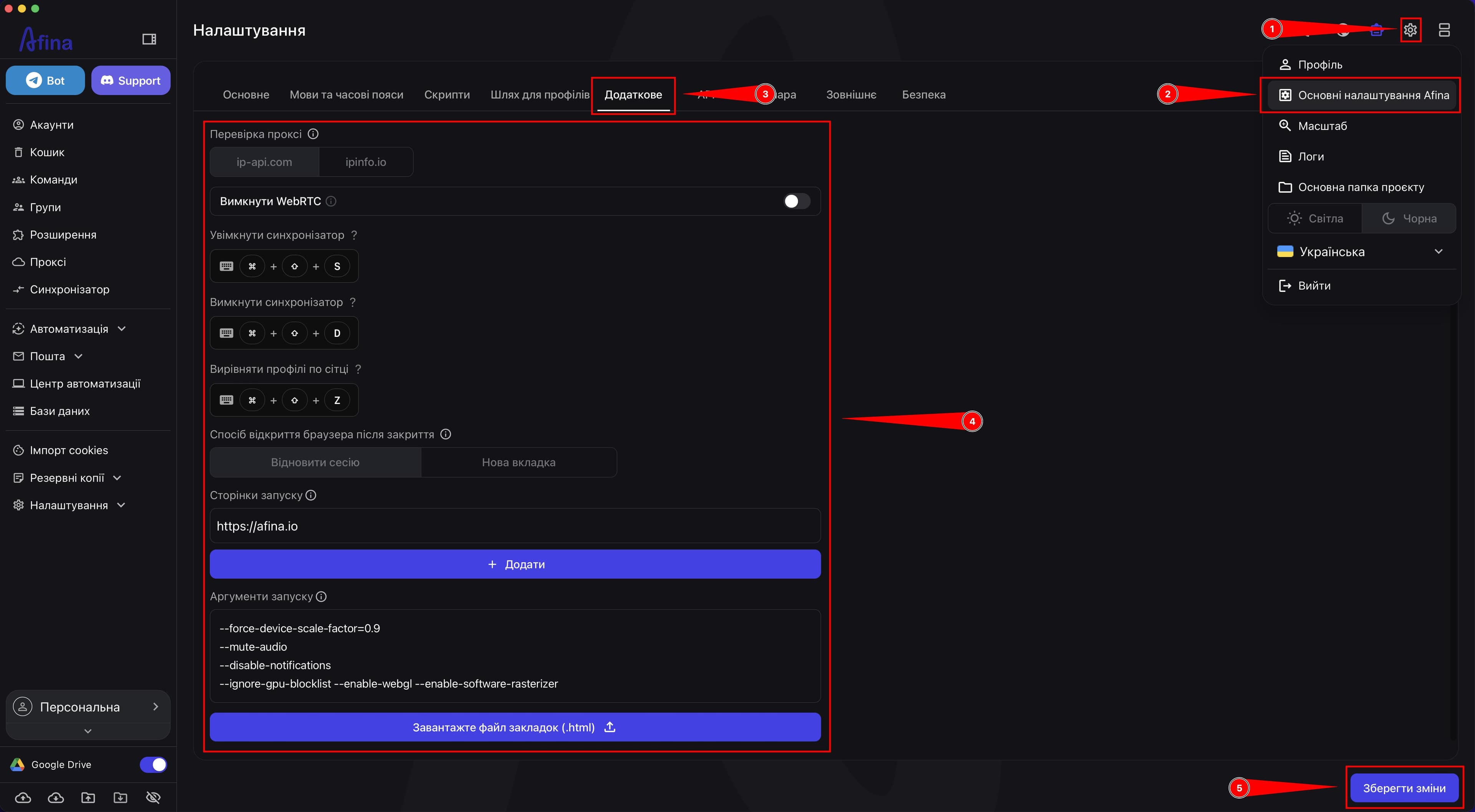
Task: Disable the Google Drive toggle
Action: (154, 764)
